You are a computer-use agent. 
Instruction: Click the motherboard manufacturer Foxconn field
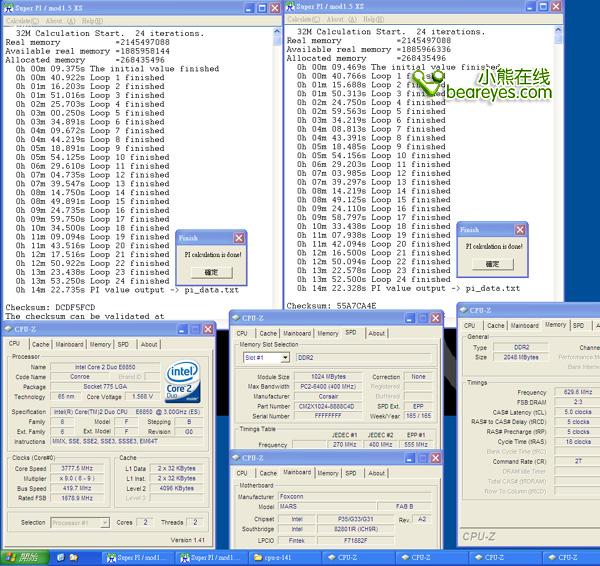[x=355, y=496]
